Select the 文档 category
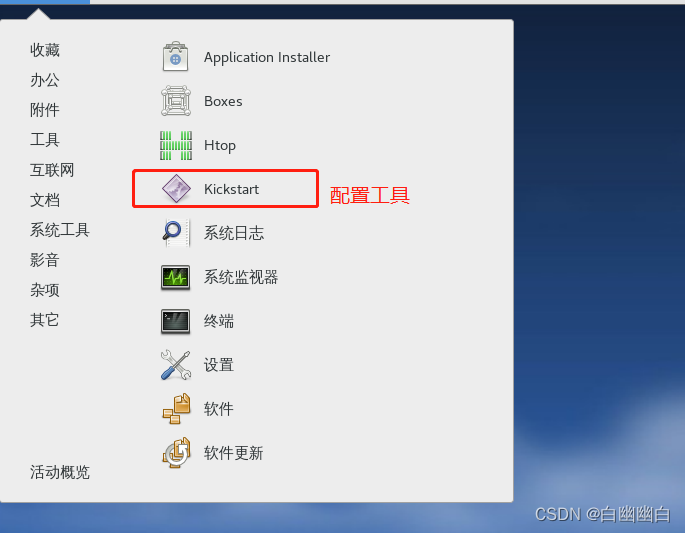 tap(45, 200)
